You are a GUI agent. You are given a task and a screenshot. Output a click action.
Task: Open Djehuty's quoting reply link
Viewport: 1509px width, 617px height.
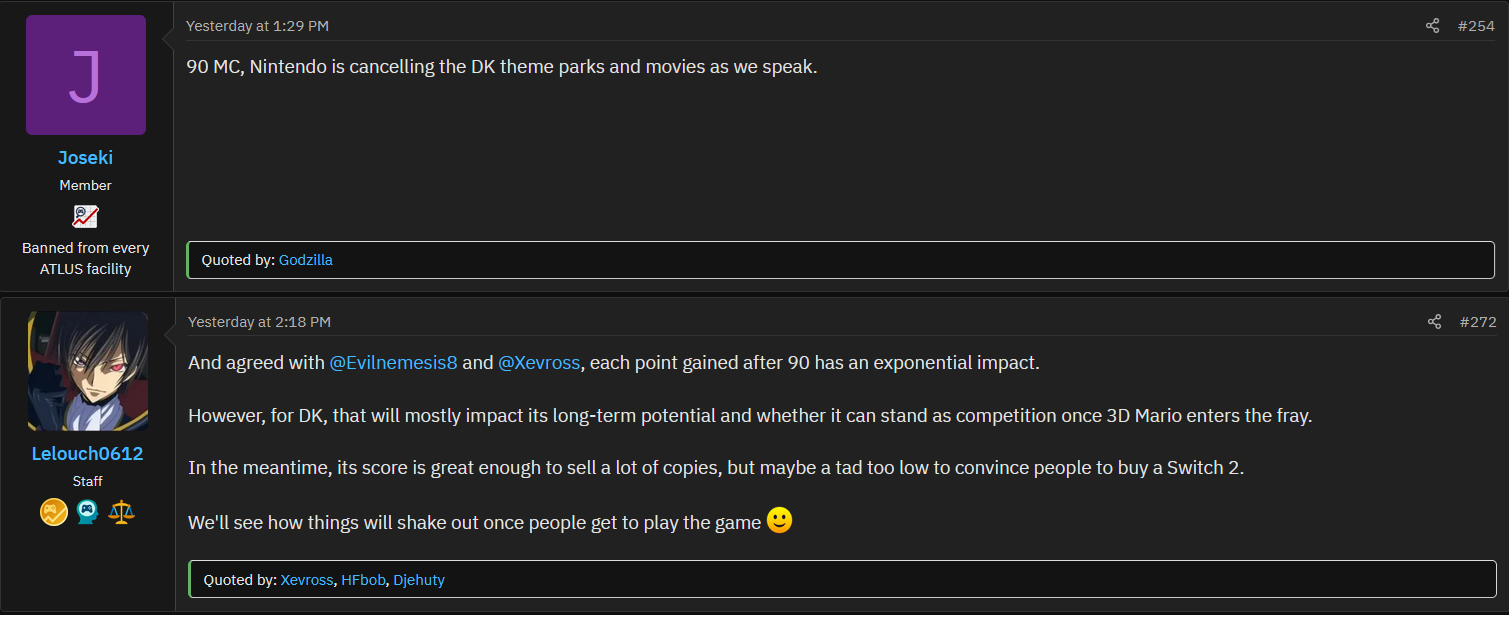(x=419, y=580)
